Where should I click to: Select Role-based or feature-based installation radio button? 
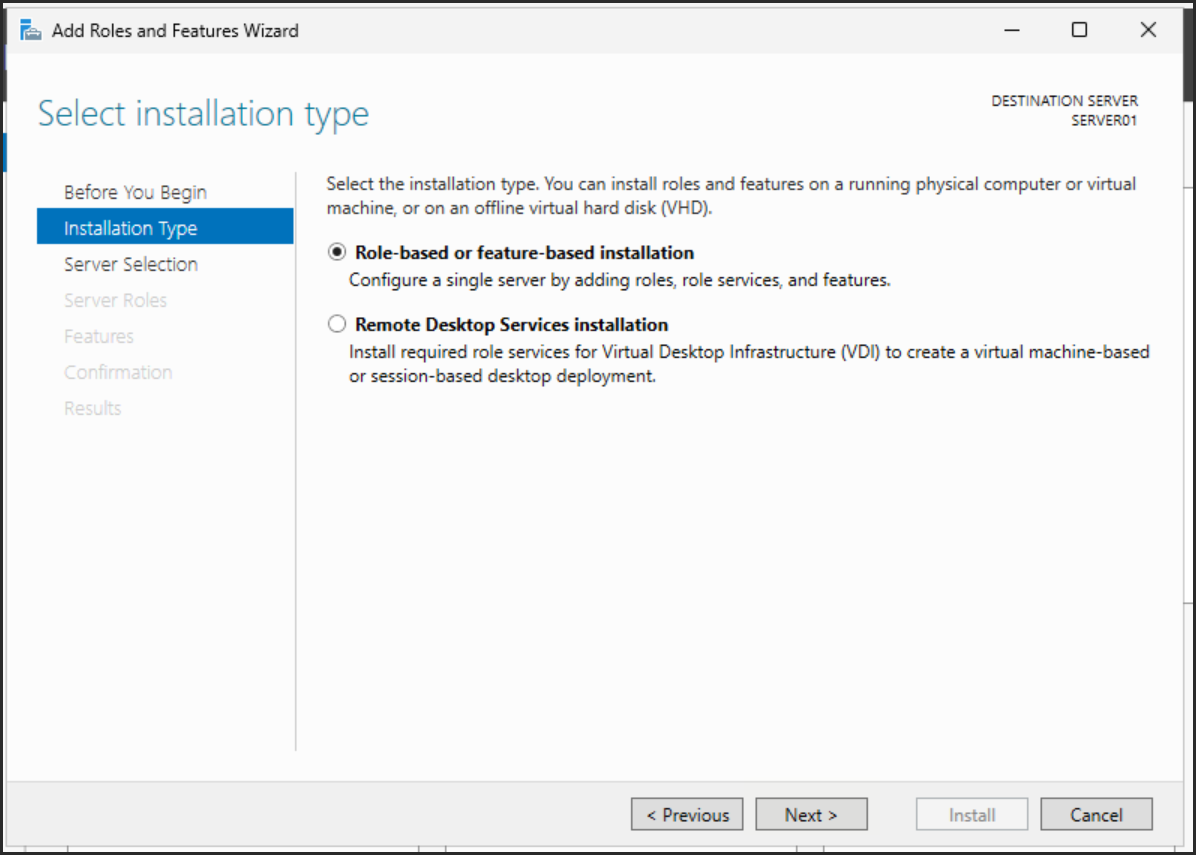pyautogui.click(x=337, y=253)
